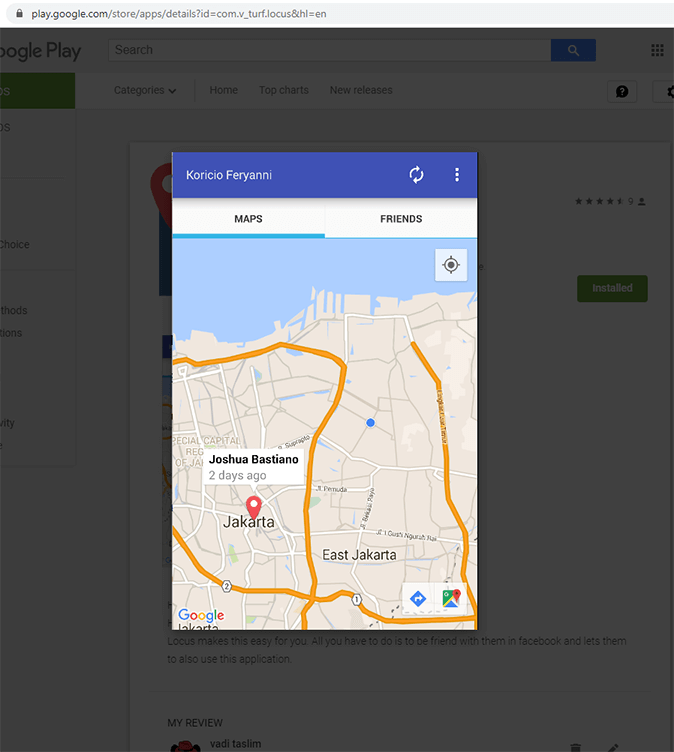
Task: Click the green Installed button
Action: point(612,288)
